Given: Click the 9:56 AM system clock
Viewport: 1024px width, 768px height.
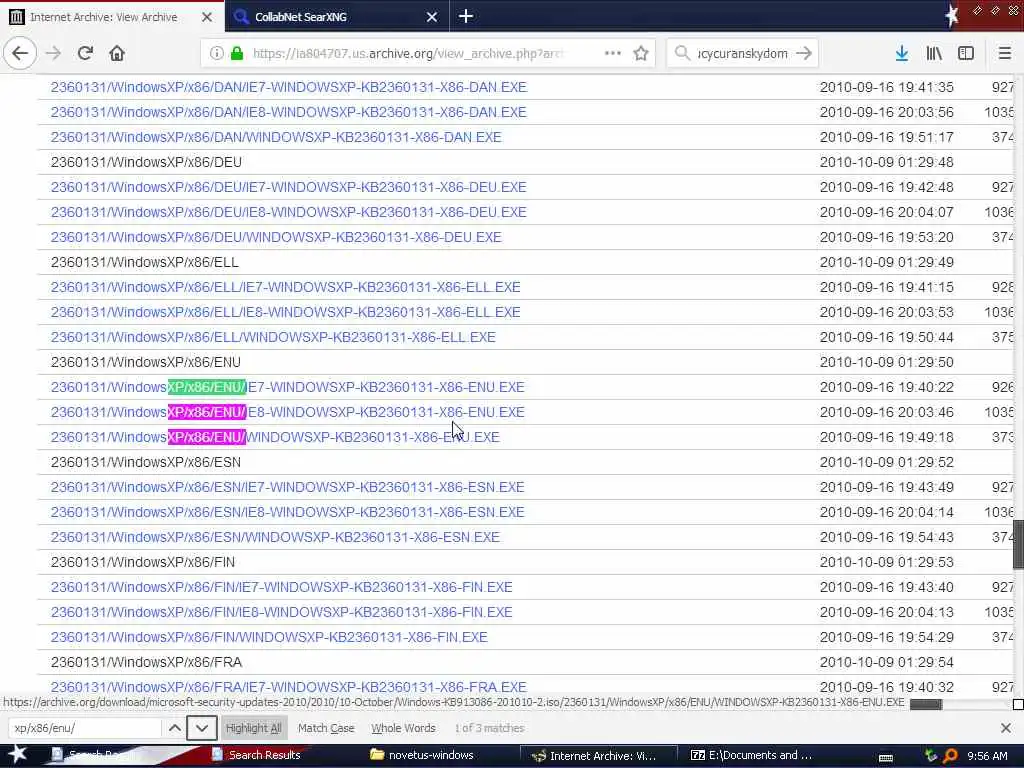Looking at the screenshot, I should [x=987, y=756].
